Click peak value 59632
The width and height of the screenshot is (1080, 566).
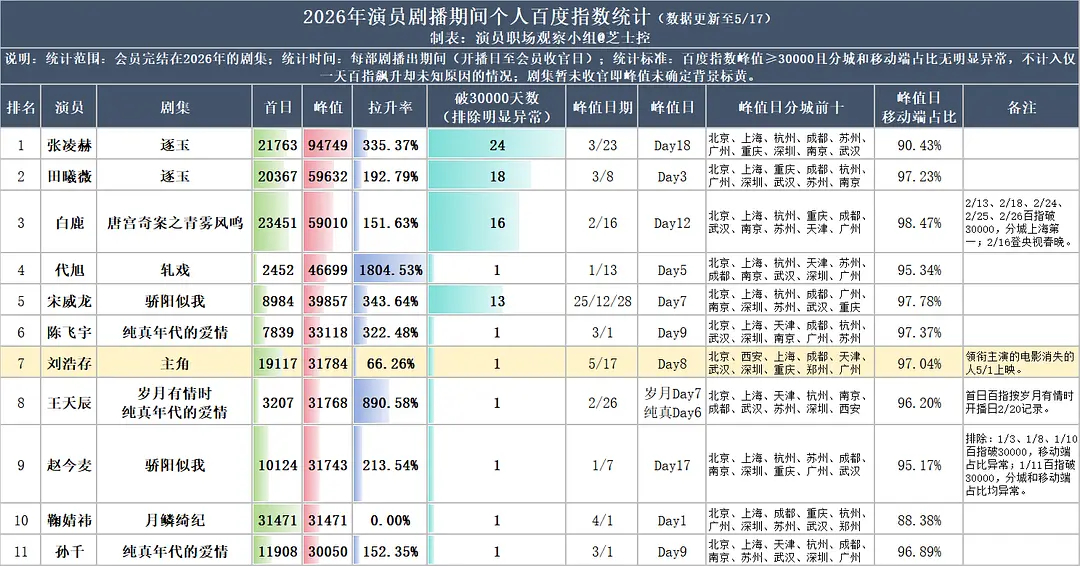point(328,176)
